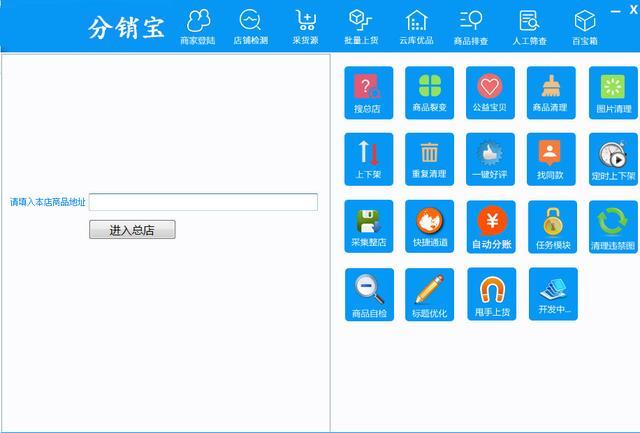Open 重复清理 trash can tile

click(x=429, y=159)
